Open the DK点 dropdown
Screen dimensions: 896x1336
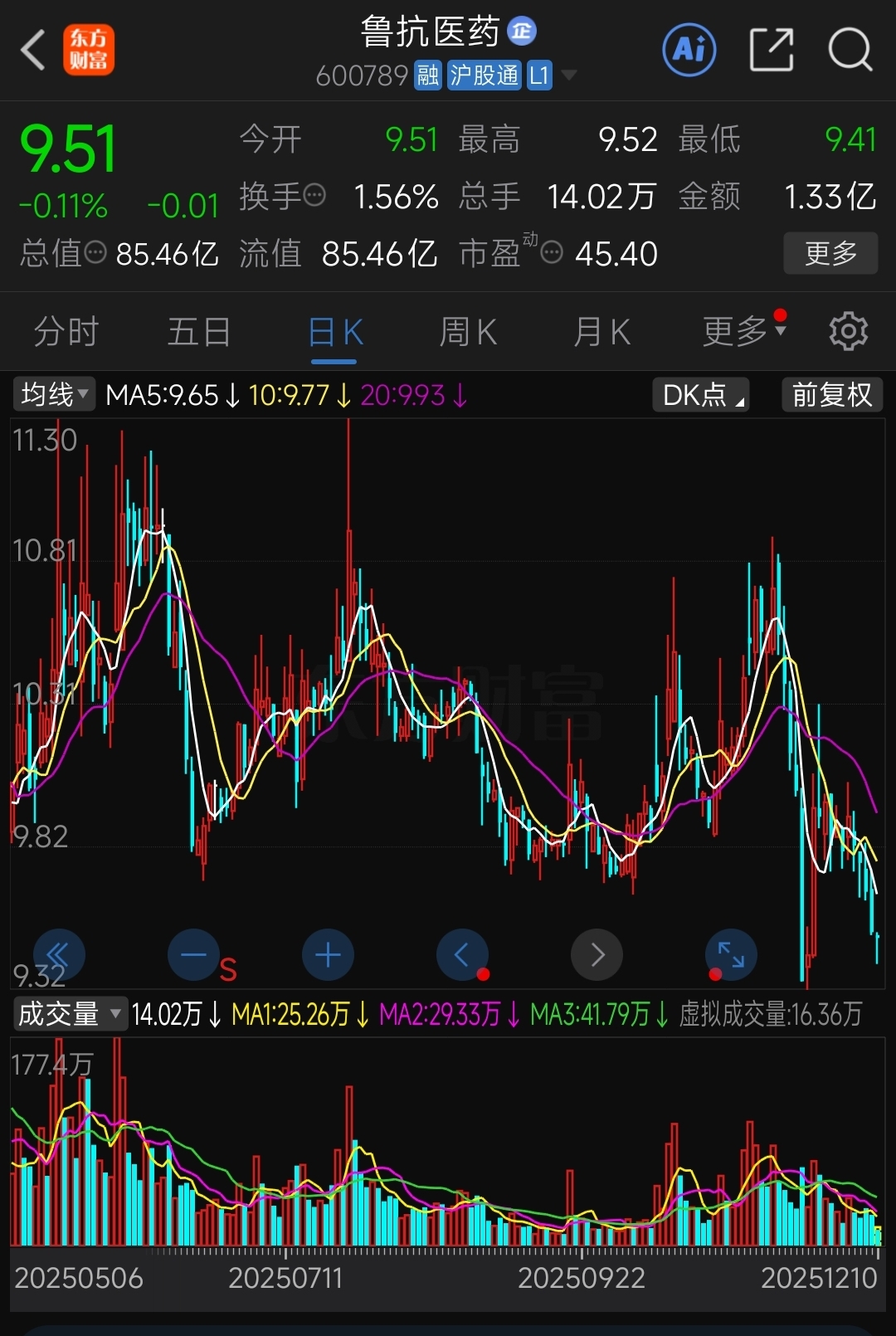coord(701,394)
